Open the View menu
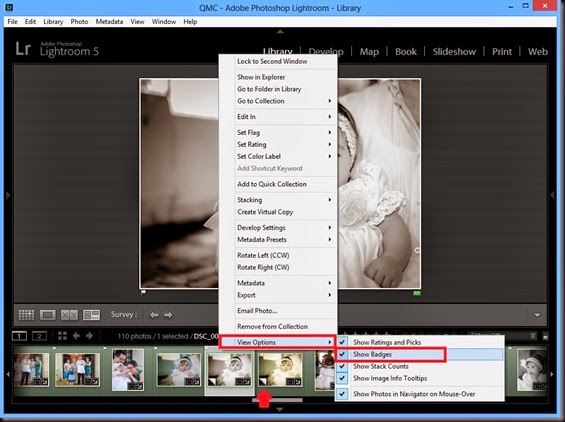565x422 pixels. [x=137, y=22]
